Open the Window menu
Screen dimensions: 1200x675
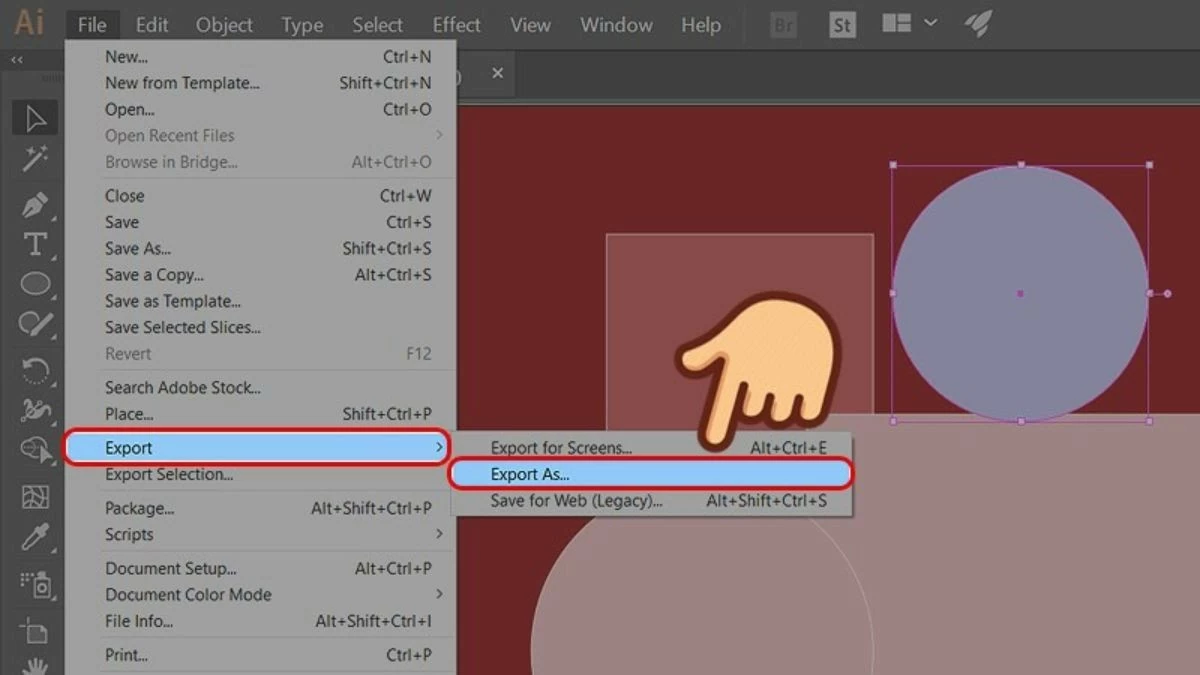coord(615,25)
